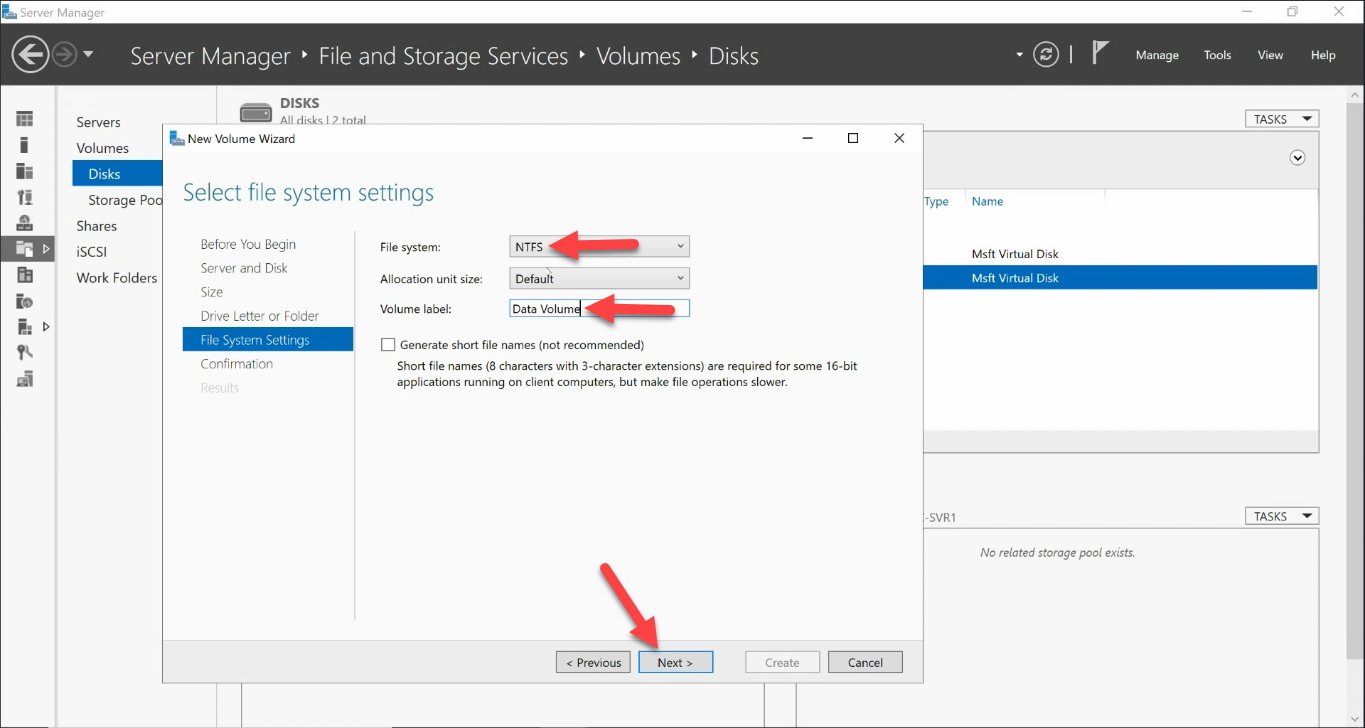Go to the Size wizard step
The width and height of the screenshot is (1365, 728).
pyautogui.click(x=211, y=292)
